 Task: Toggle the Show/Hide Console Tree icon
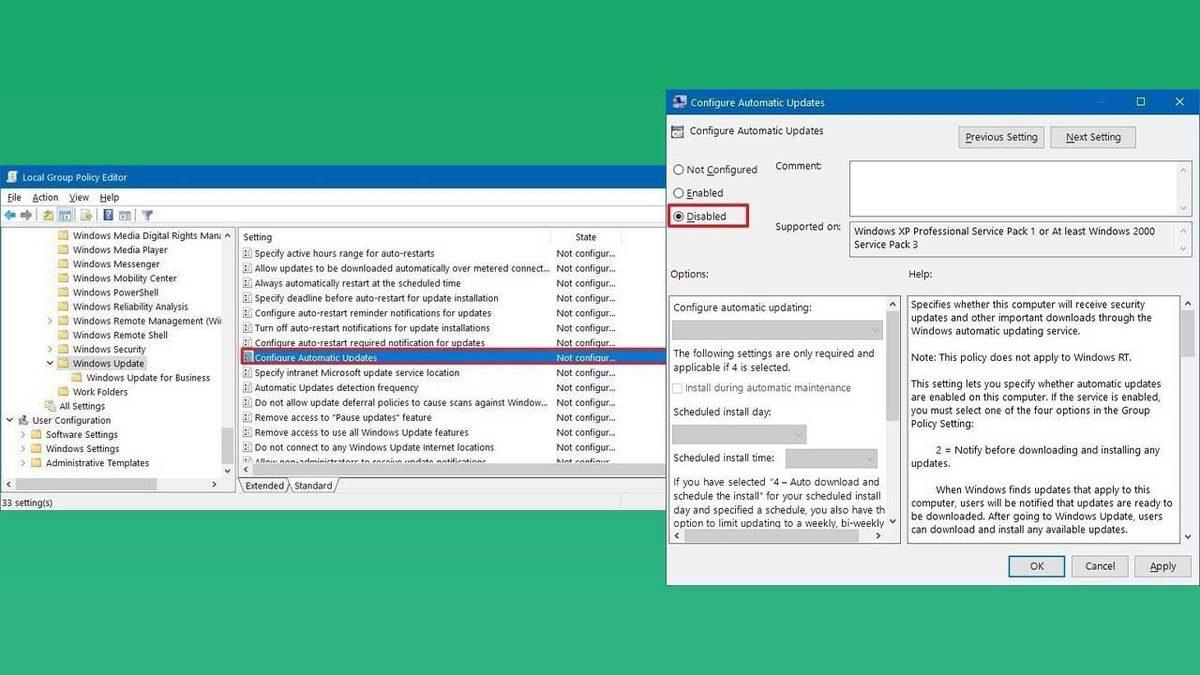click(64, 214)
